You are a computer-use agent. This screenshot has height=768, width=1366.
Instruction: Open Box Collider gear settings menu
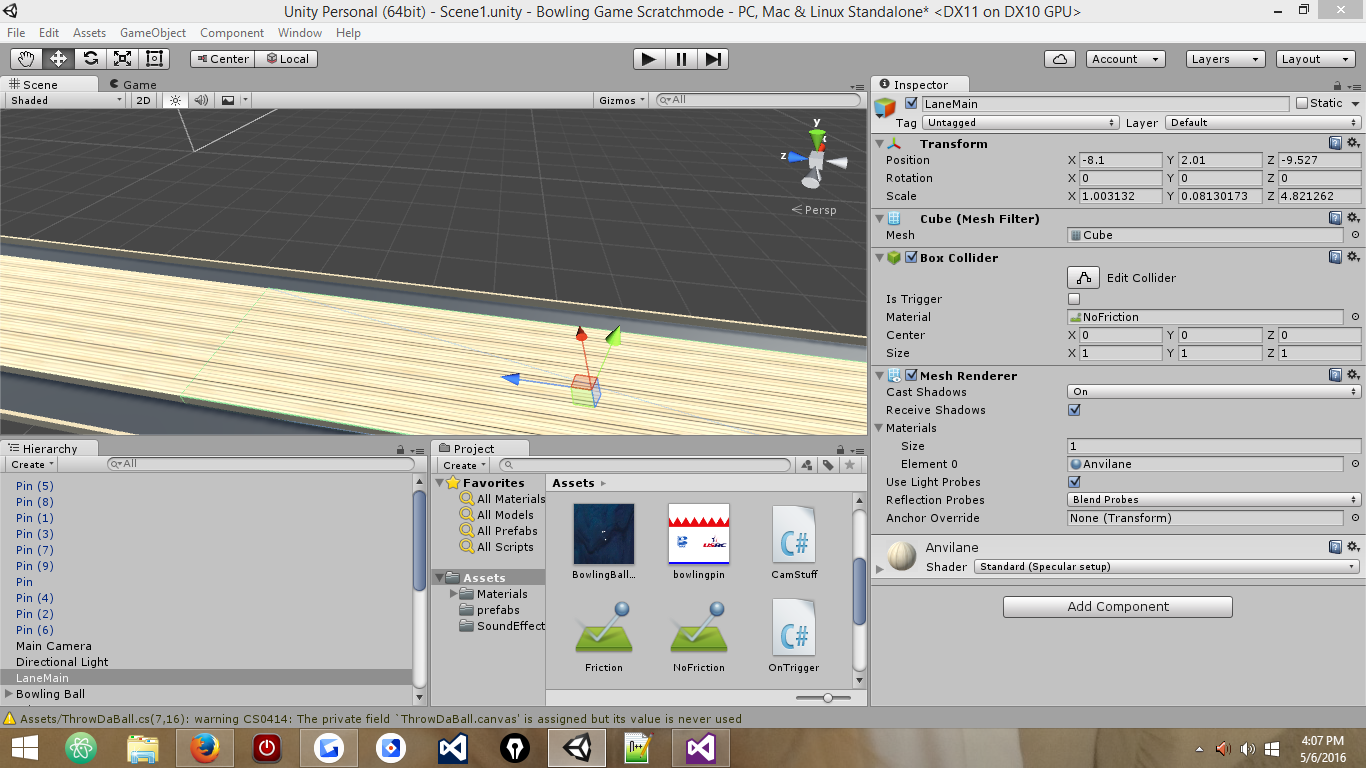[1353, 257]
